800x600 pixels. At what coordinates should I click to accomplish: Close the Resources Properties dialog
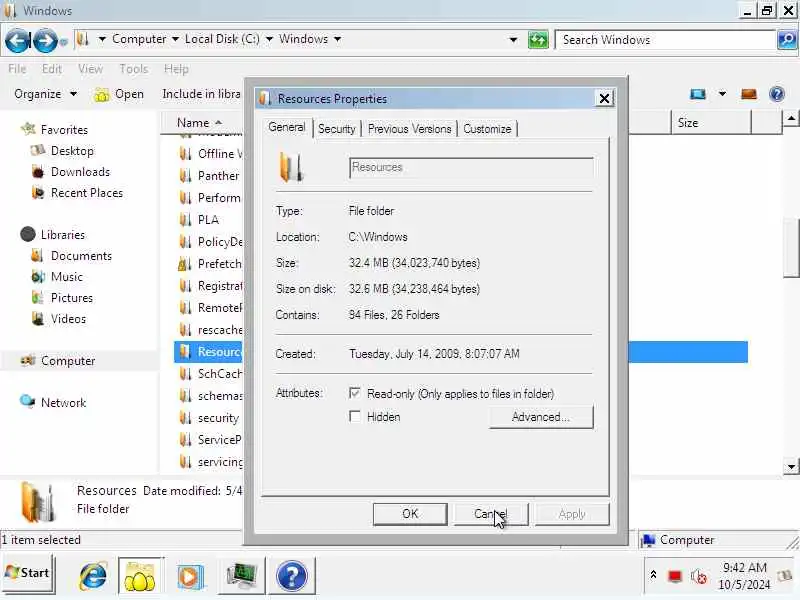point(604,98)
